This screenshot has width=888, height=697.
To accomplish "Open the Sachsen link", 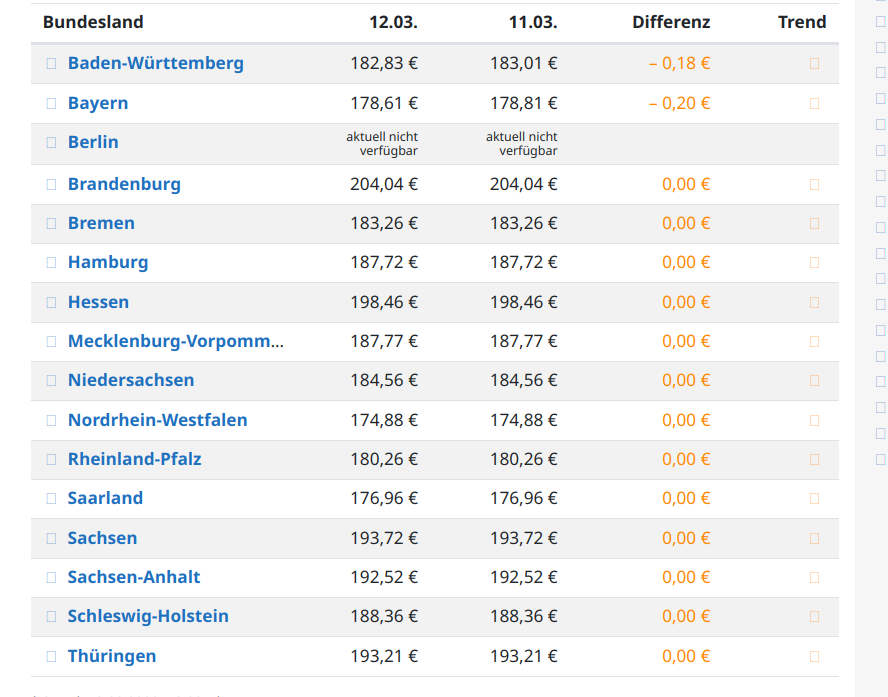I will (x=102, y=538).
